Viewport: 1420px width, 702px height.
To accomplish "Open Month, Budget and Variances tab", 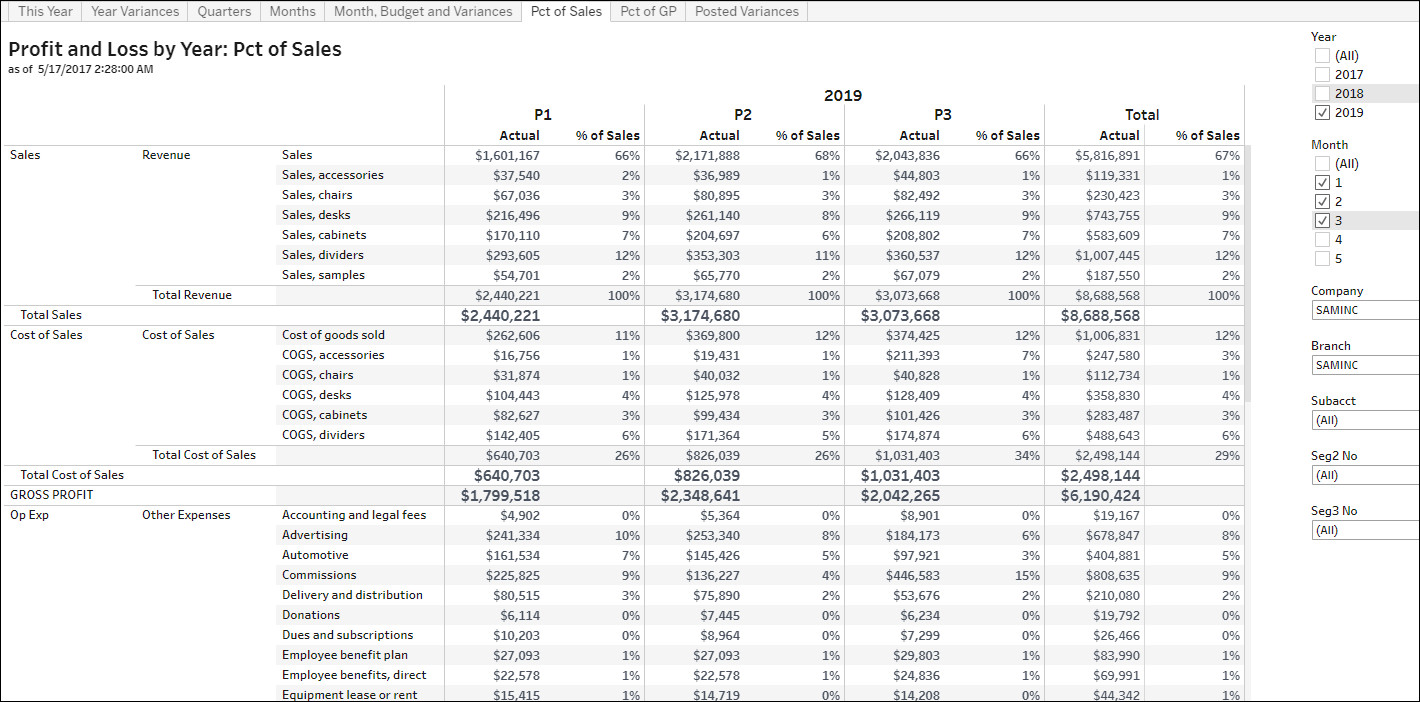I will pyautogui.click(x=423, y=12).
